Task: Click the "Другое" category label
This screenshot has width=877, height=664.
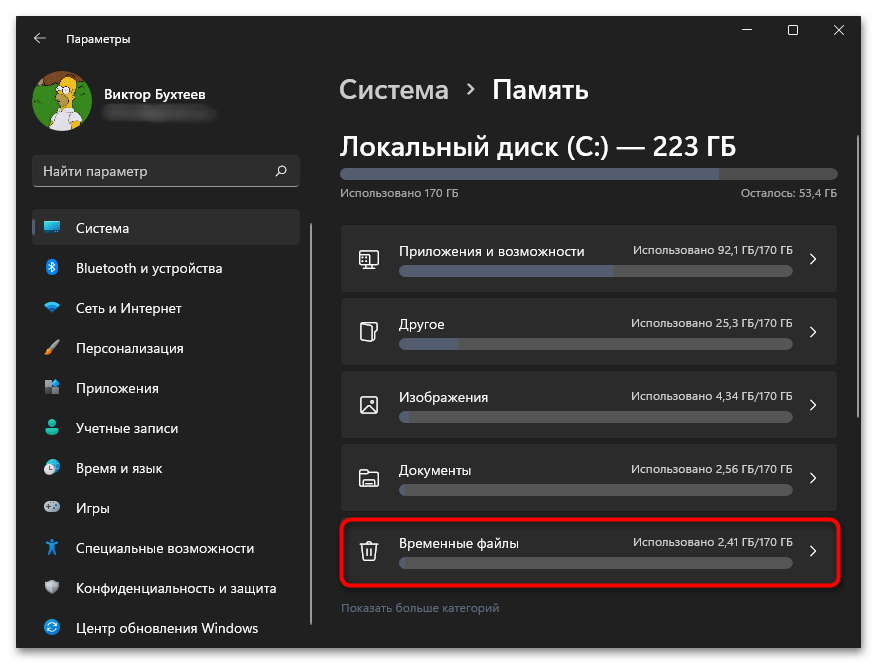Action: [x=422, y=324]
